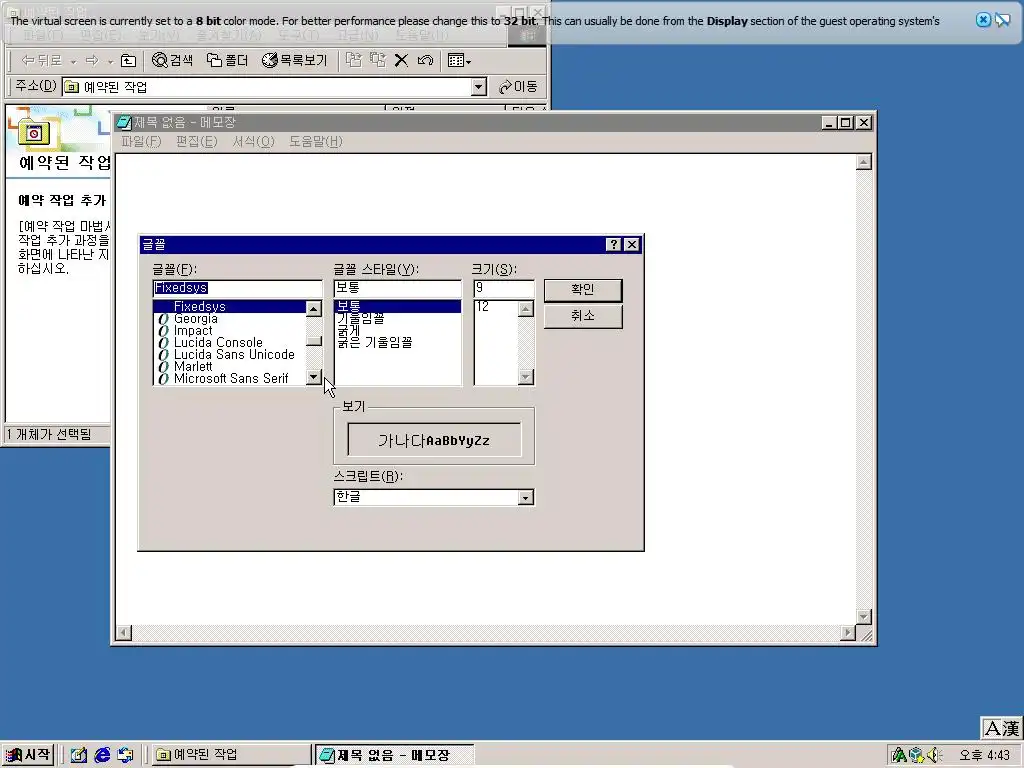Click the 취소 Cancel button in font dialog
Viewport: 1024px width, 768px height.
[x=583, y=316]
